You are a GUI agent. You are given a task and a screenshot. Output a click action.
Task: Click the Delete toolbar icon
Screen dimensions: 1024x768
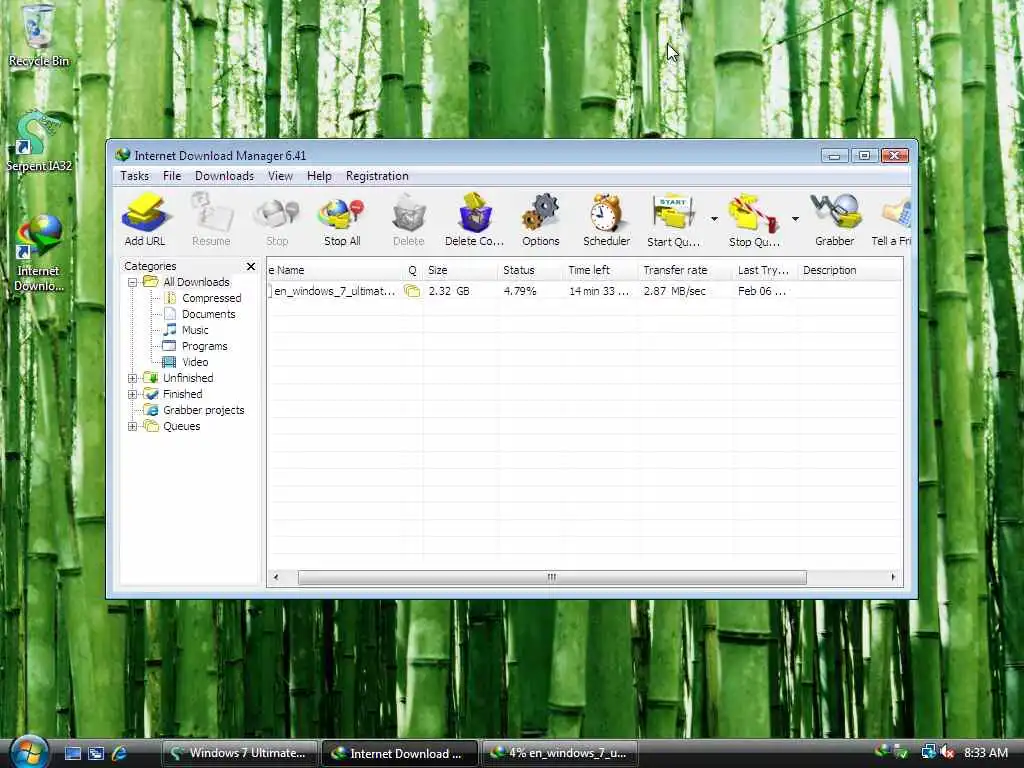tap(408, 220)
